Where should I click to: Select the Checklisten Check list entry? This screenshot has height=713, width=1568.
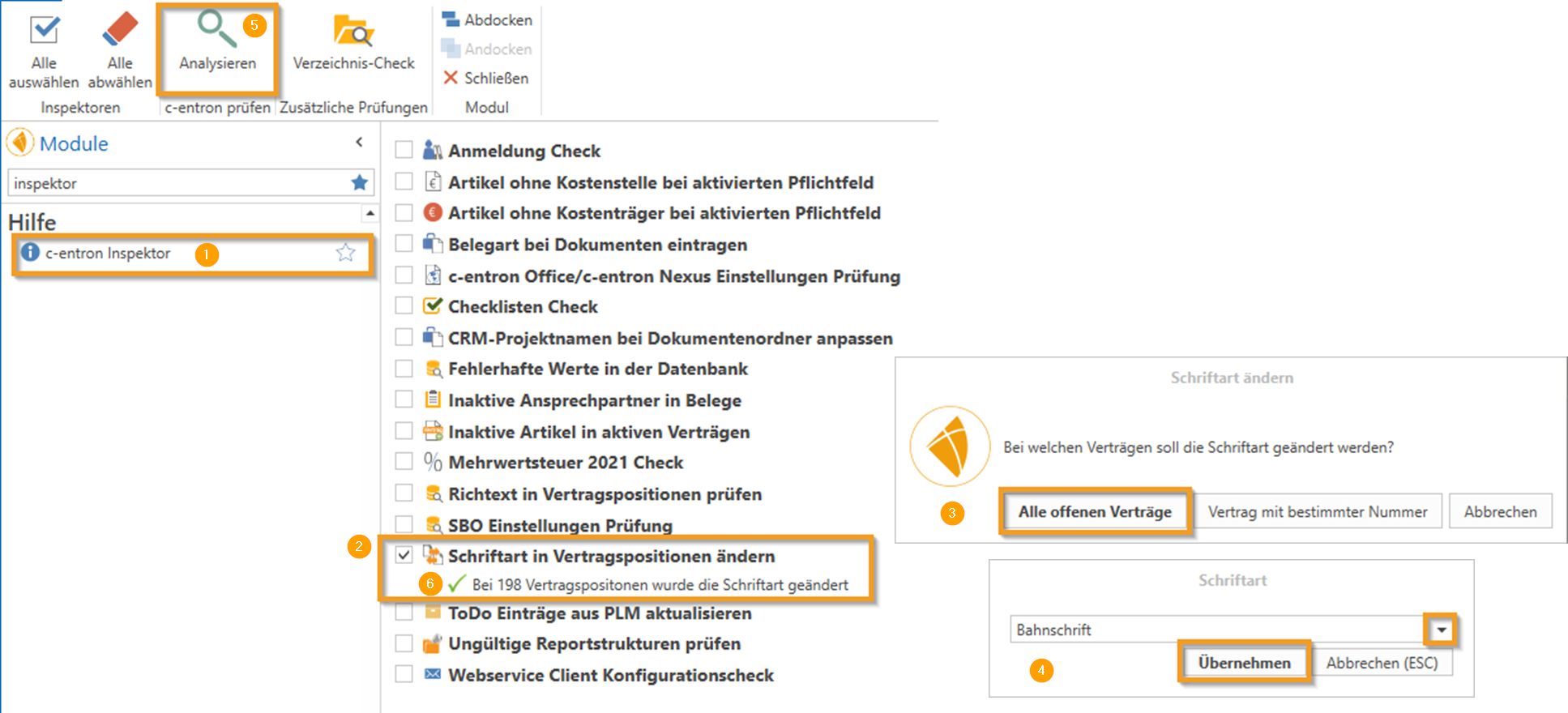click(523, 307)
